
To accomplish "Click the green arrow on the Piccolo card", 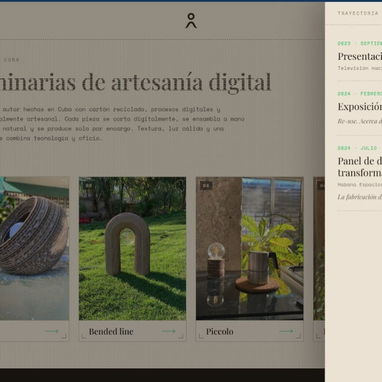I will click(x=286, y=331).
